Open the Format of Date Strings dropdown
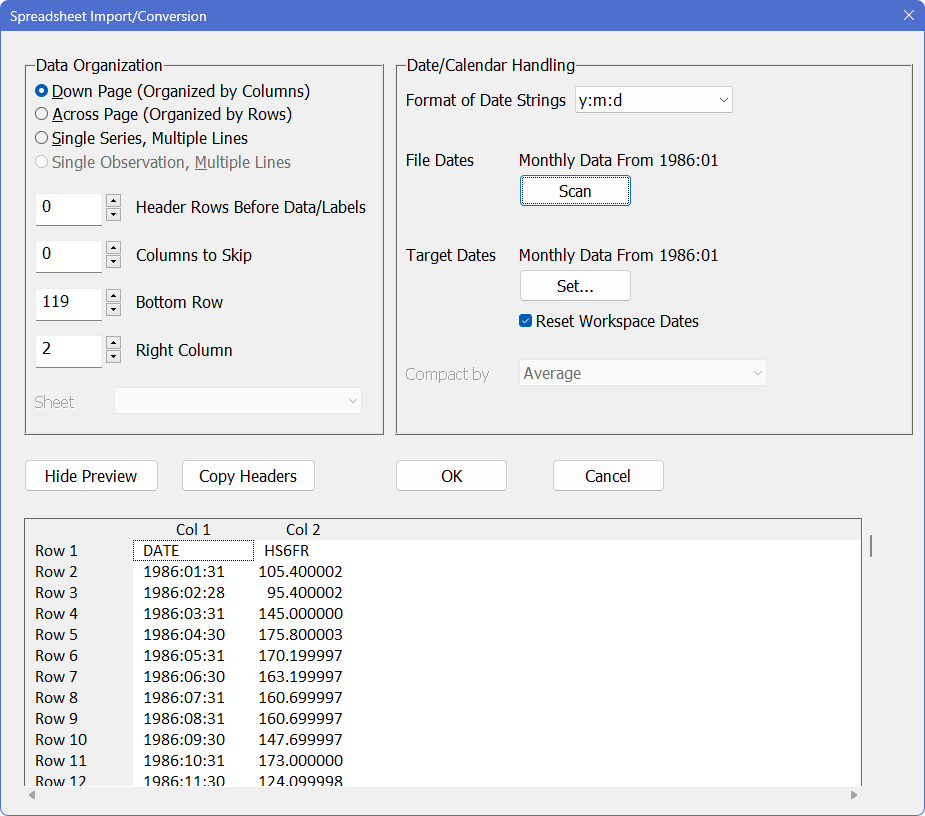 tap(654, 100)
